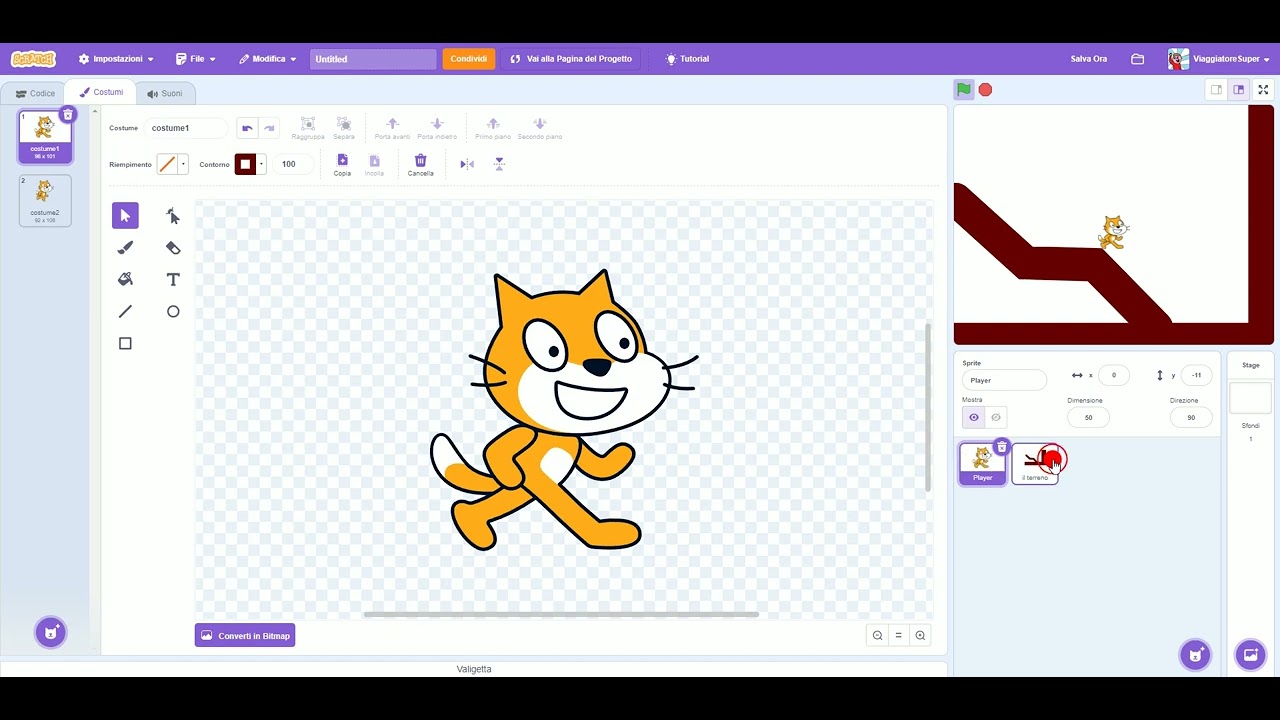This screenshot has height=720, width=1280.
Task: Select the Fill bucket tool
Action: click(x=125, y=280)
